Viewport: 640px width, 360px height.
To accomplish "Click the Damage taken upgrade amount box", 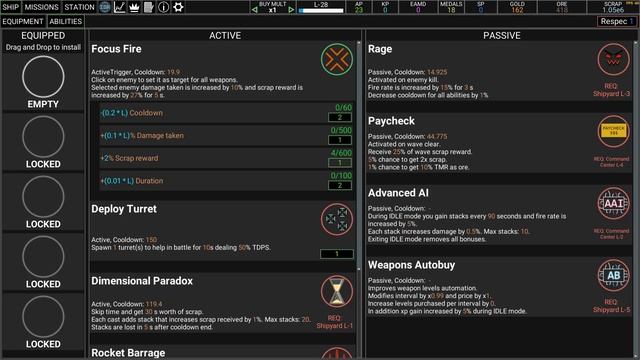I will click(x=340, y=140).
